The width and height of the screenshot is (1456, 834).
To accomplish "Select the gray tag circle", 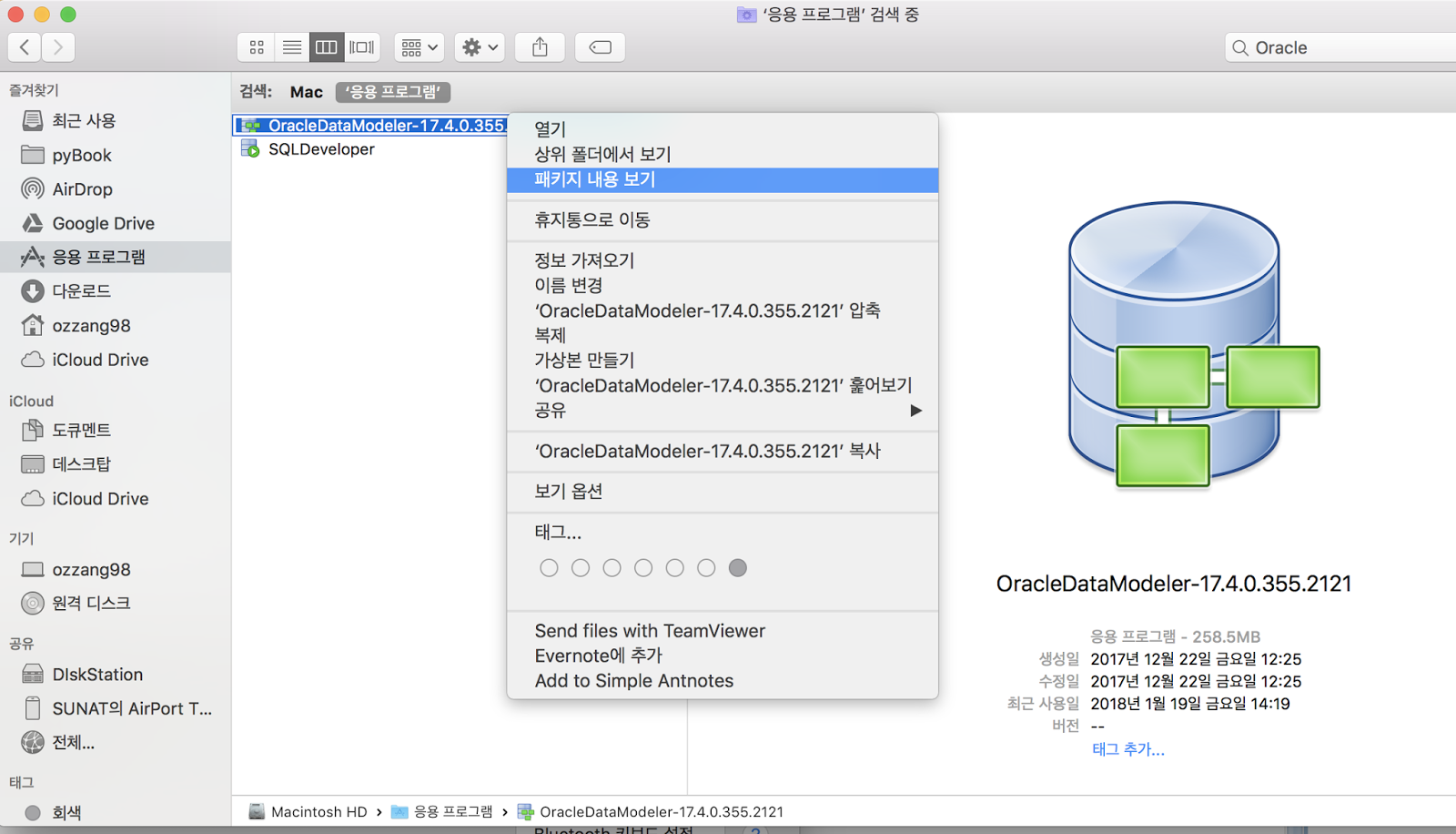I will coord(738,567).
